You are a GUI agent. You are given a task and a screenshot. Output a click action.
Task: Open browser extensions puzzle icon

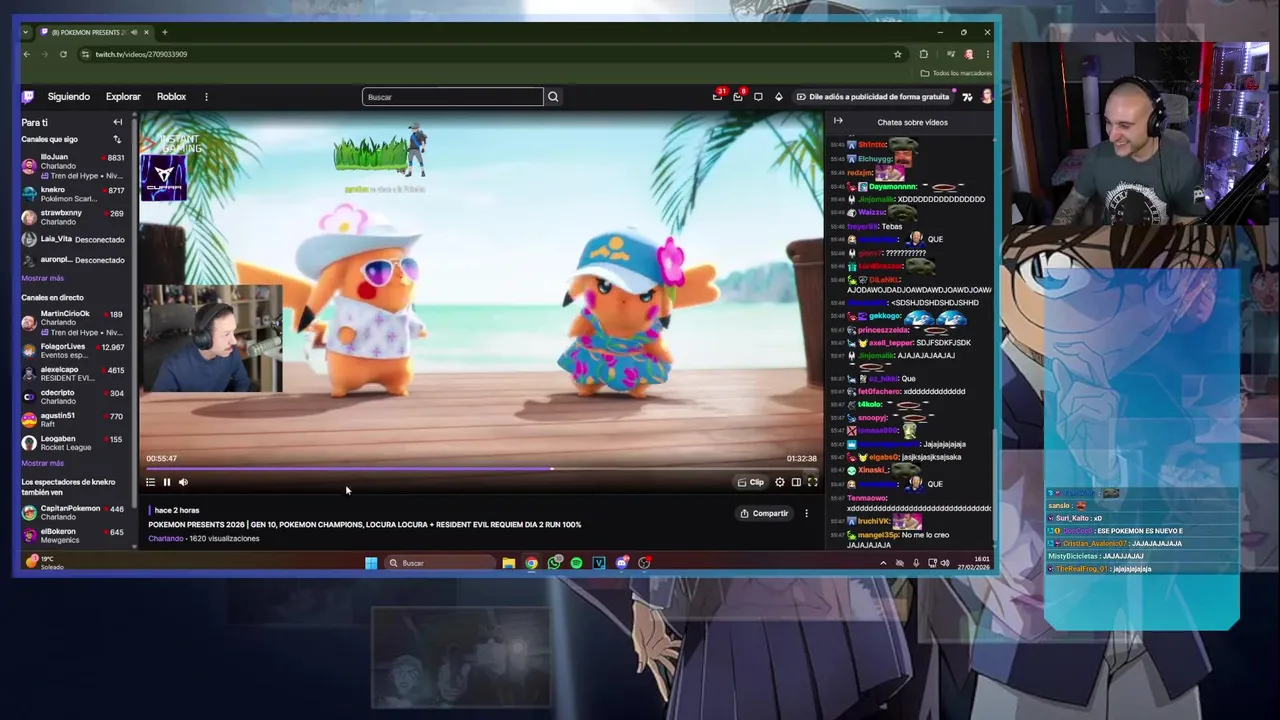[923, 54]
